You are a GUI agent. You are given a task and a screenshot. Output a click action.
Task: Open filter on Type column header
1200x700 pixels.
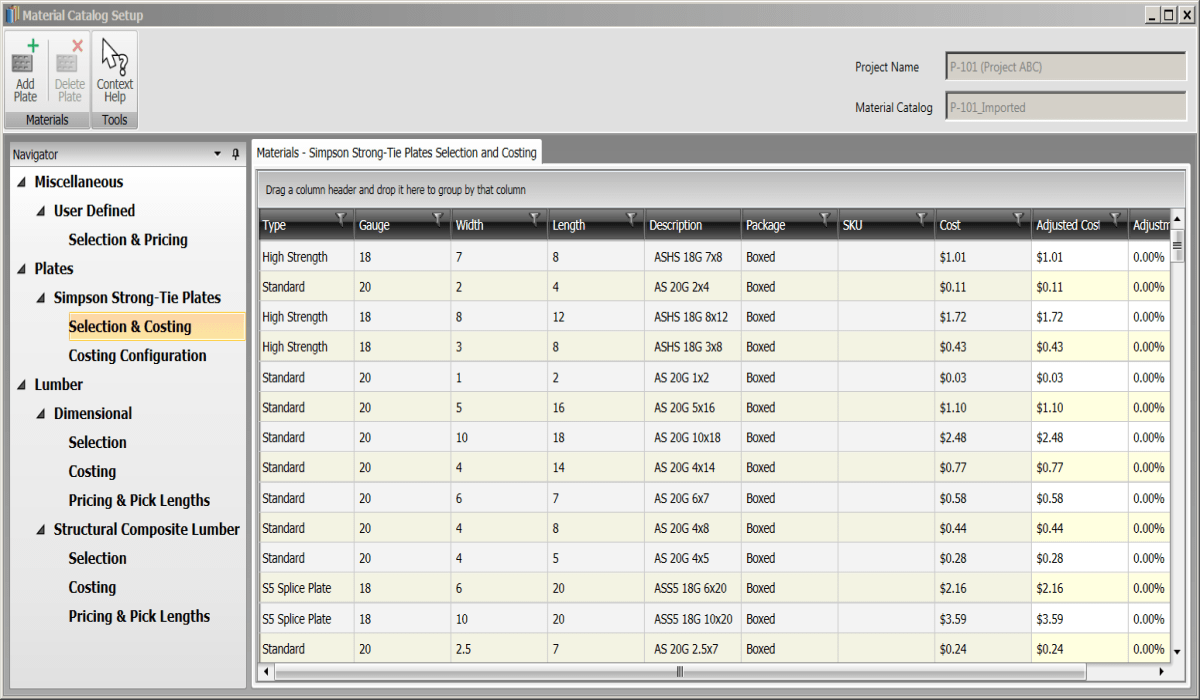(x=341, y=218)
